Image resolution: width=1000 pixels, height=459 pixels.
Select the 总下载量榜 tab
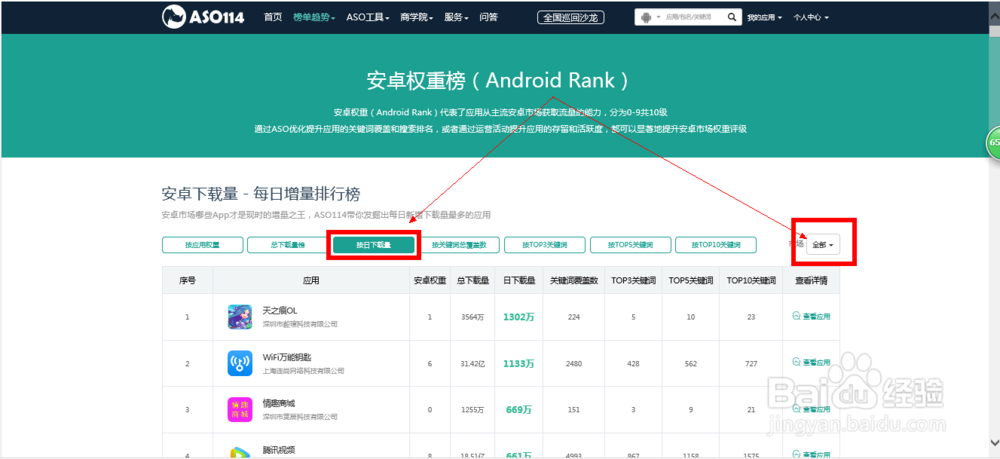[288, 245]
